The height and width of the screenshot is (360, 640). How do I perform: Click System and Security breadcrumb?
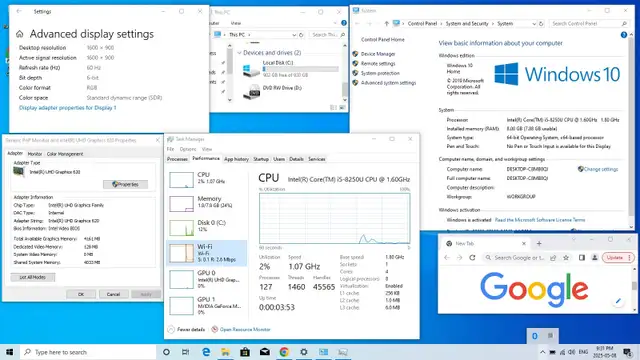coord(467,24)
